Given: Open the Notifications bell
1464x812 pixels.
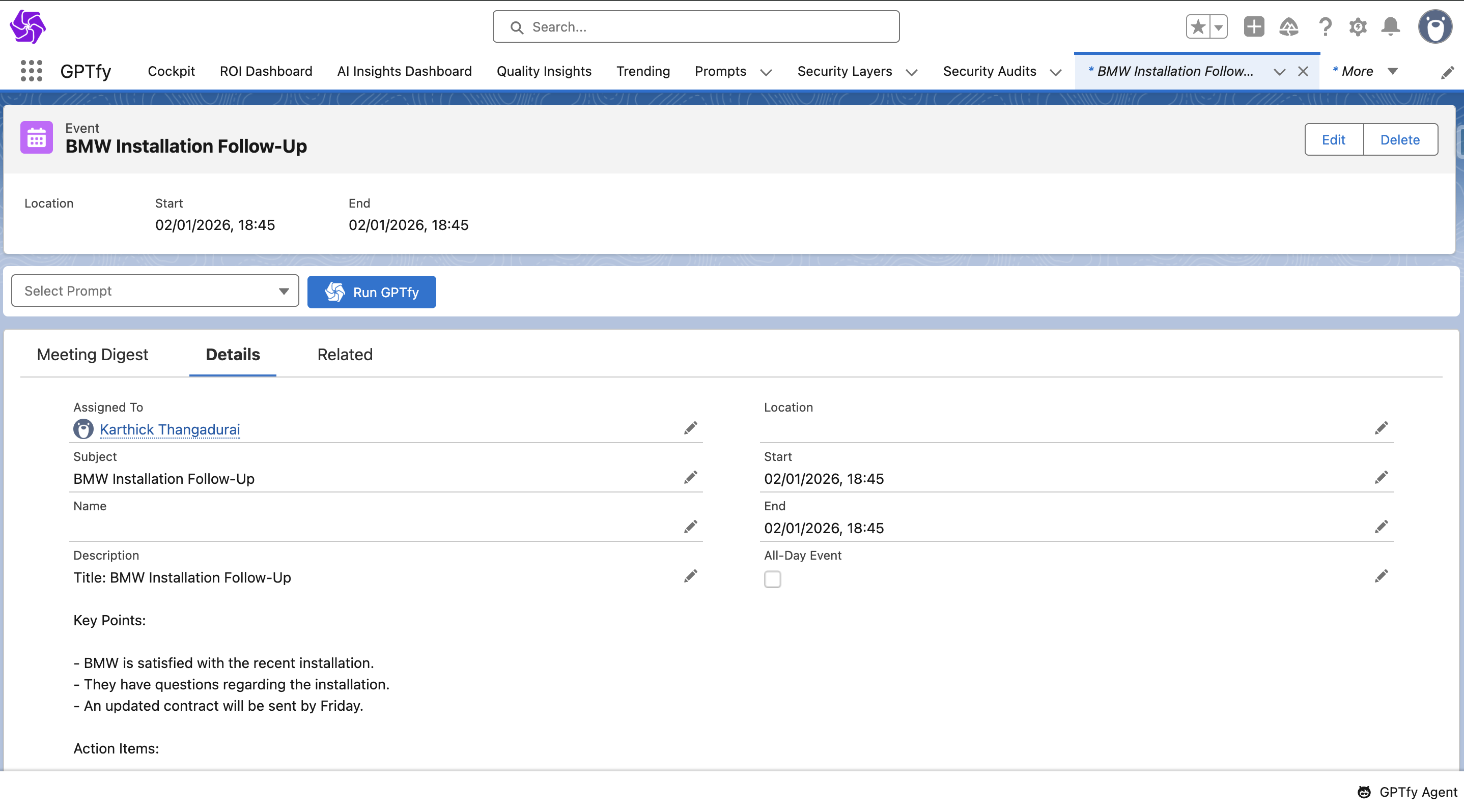Looking at the screenshot, I should point(1391,26).
